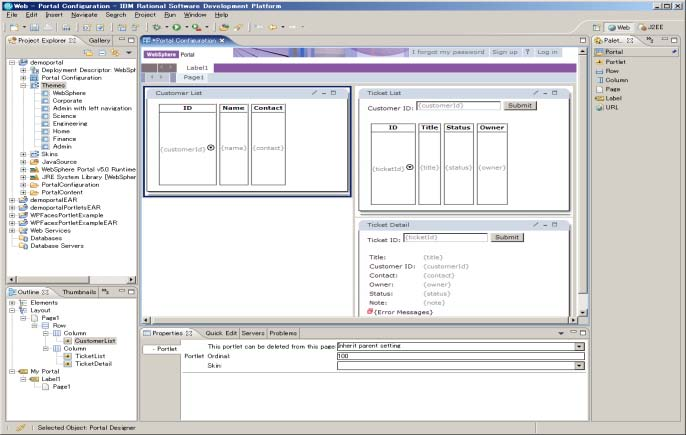686x435 pixels.
Task: Click the Open Perspective icon
Action: pos(596,28)
